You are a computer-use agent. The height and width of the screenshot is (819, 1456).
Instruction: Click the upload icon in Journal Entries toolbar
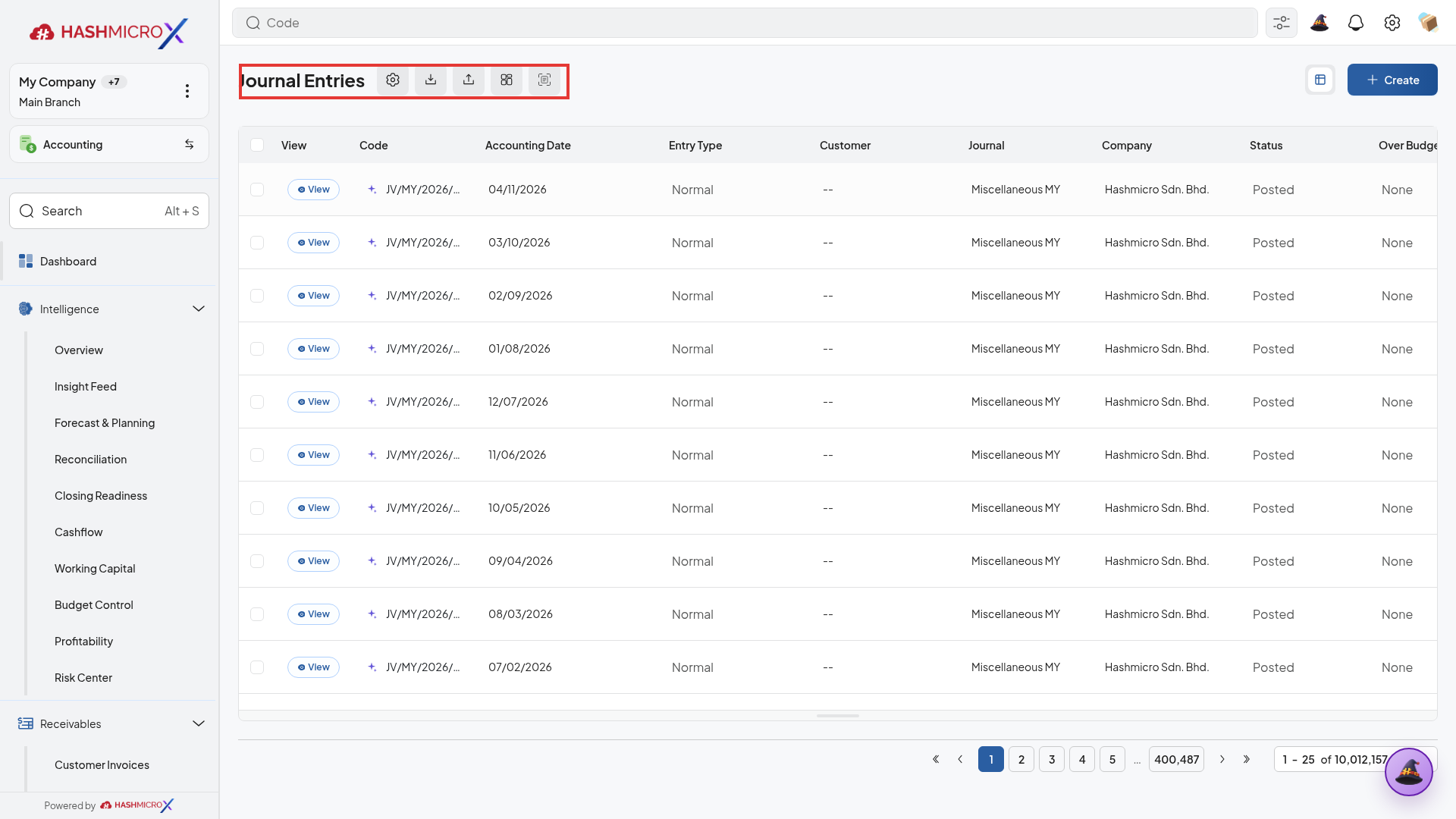[469, 80]
